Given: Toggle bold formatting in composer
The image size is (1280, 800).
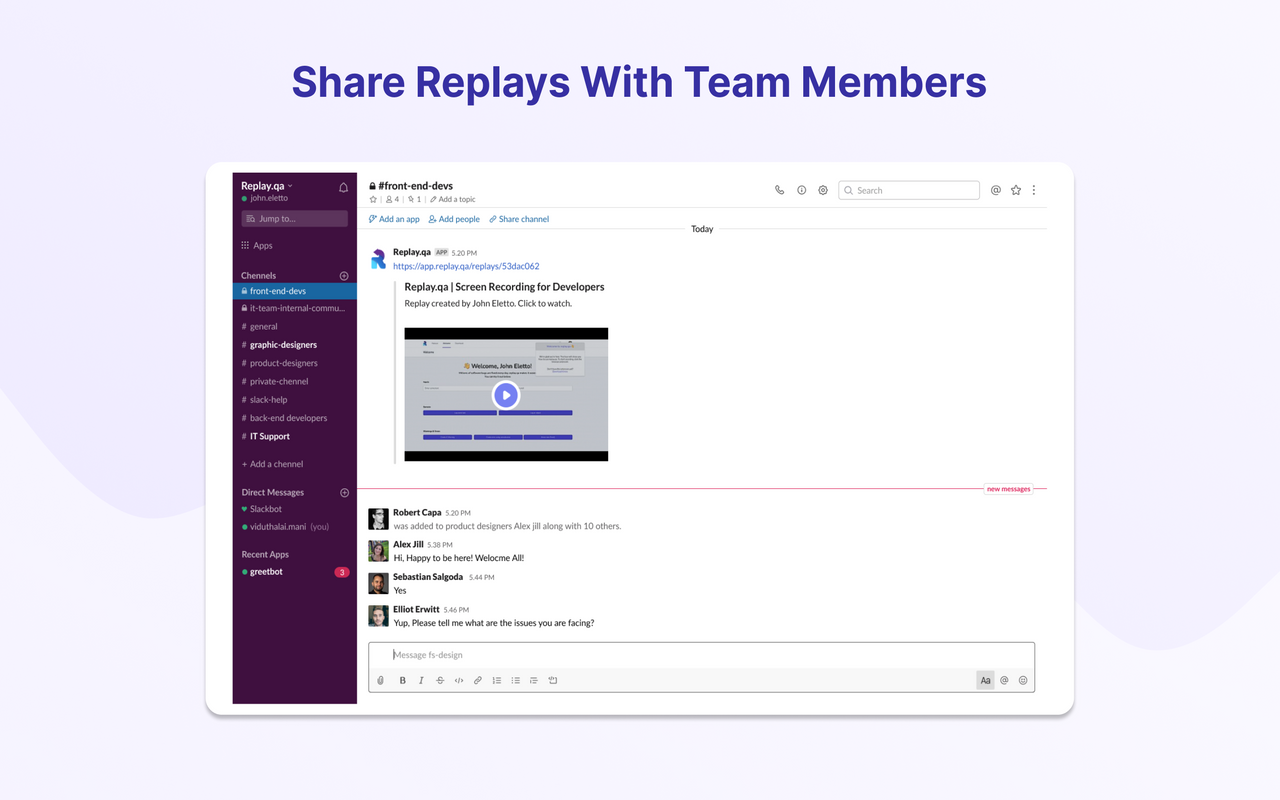Looking at the screenshot, I should [x=403, y=681].
